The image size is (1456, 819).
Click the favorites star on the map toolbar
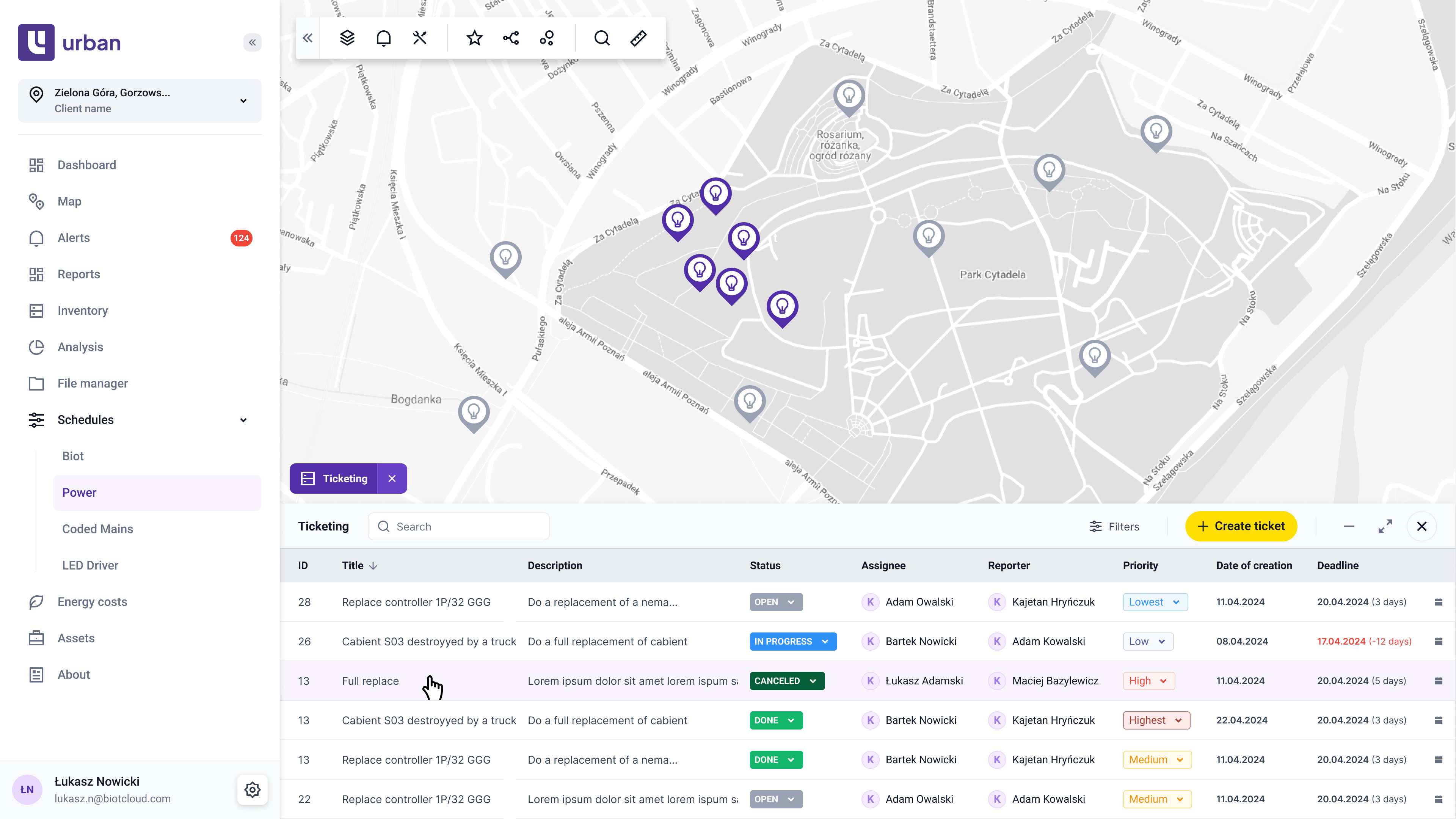(x=474, y=38)
